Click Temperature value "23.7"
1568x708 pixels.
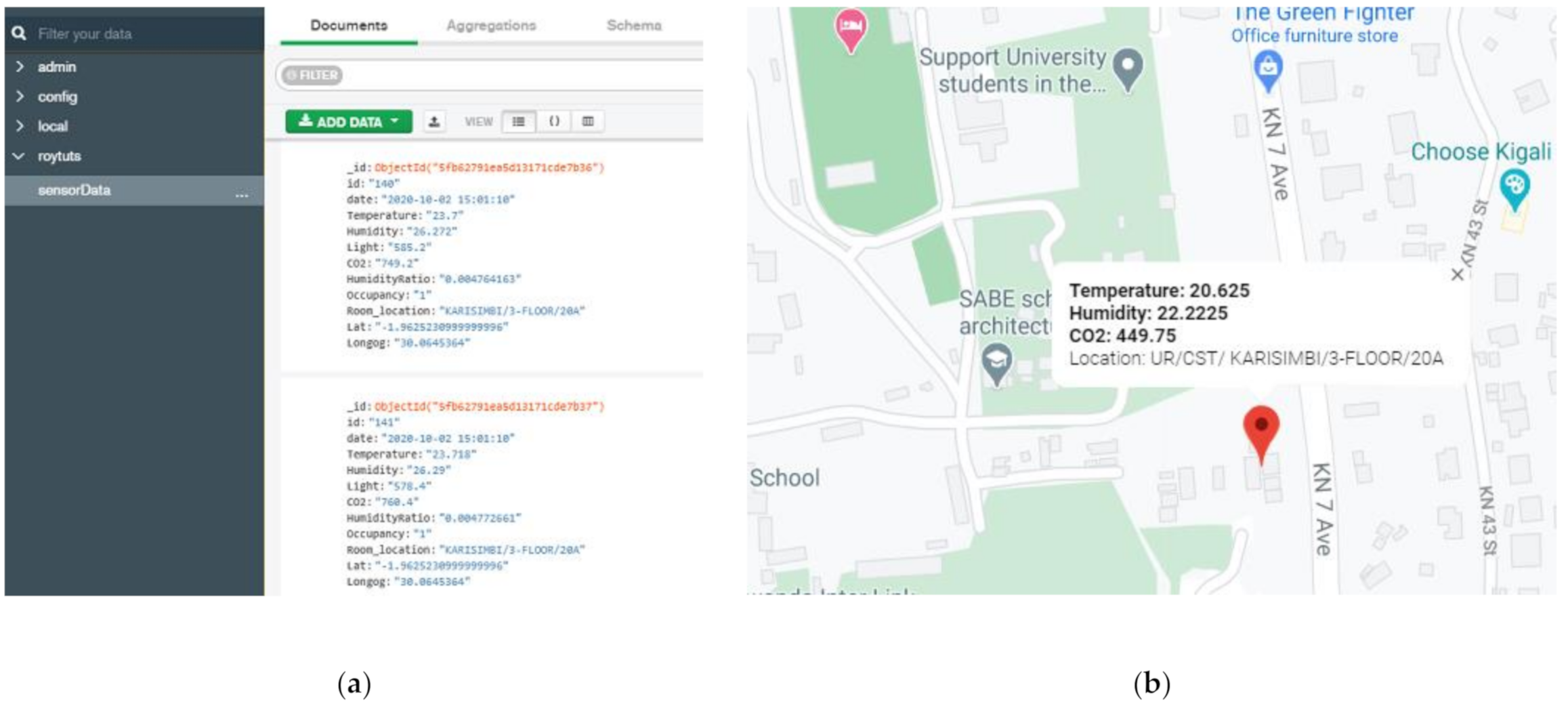click(444, 215)
